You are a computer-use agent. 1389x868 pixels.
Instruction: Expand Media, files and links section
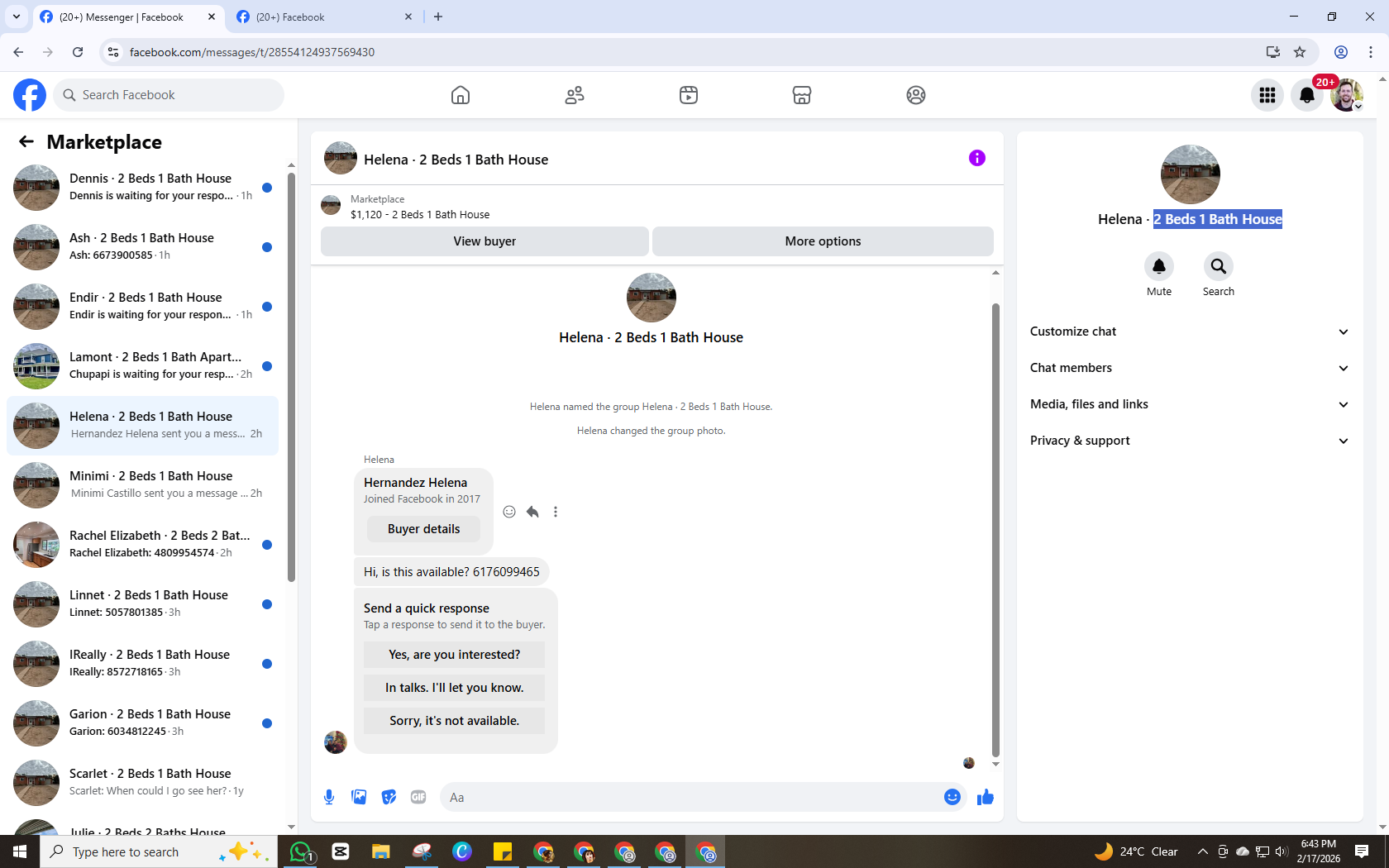(1190, 404)
